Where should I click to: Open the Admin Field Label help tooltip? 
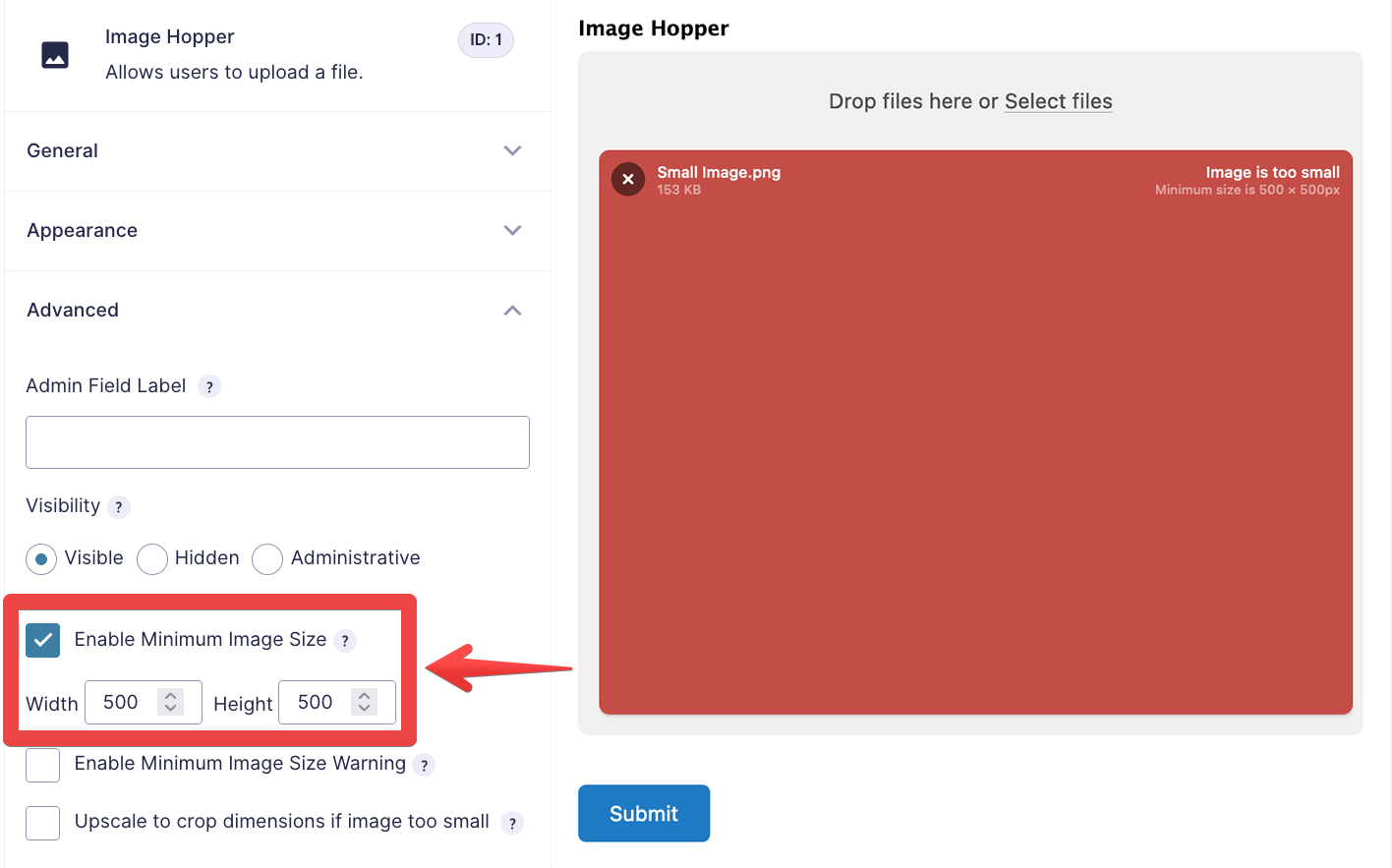(x=209, y=386)
